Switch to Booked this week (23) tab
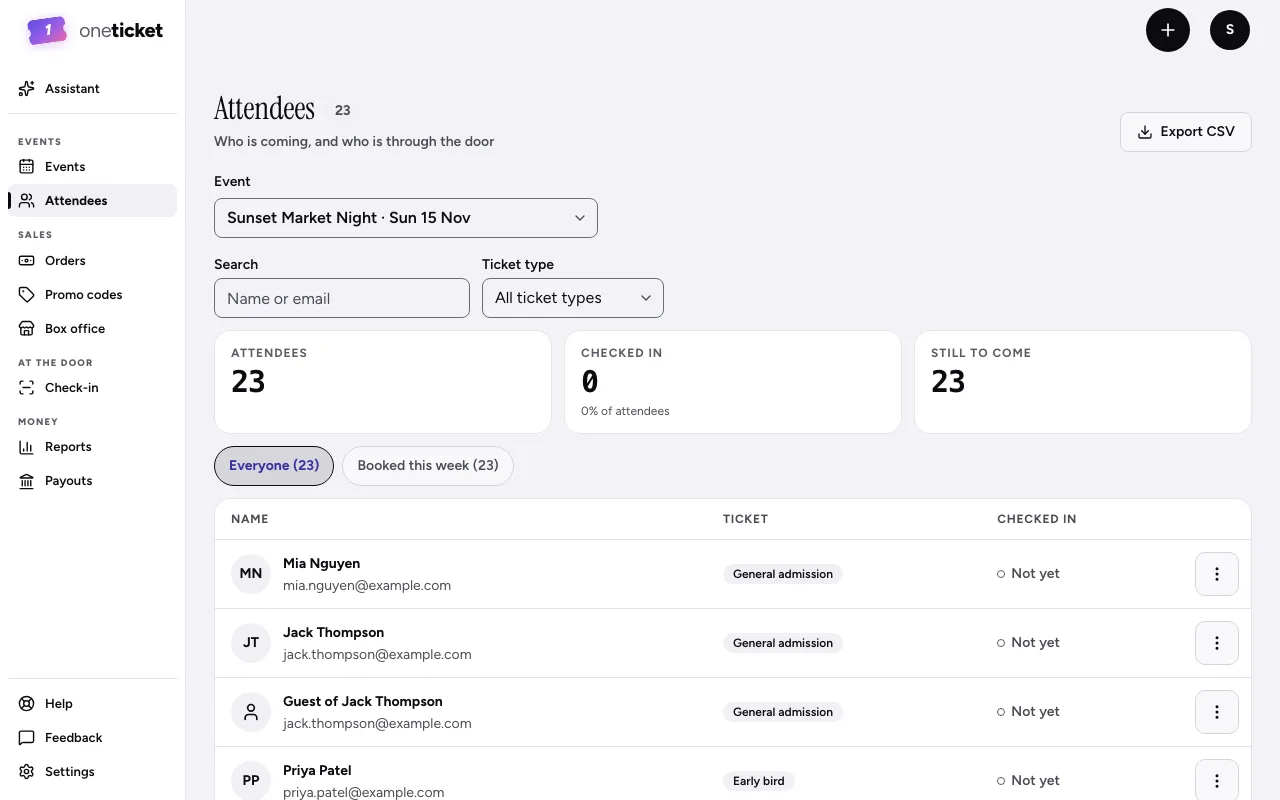The image size is (1280, 800). click(428, 466)
